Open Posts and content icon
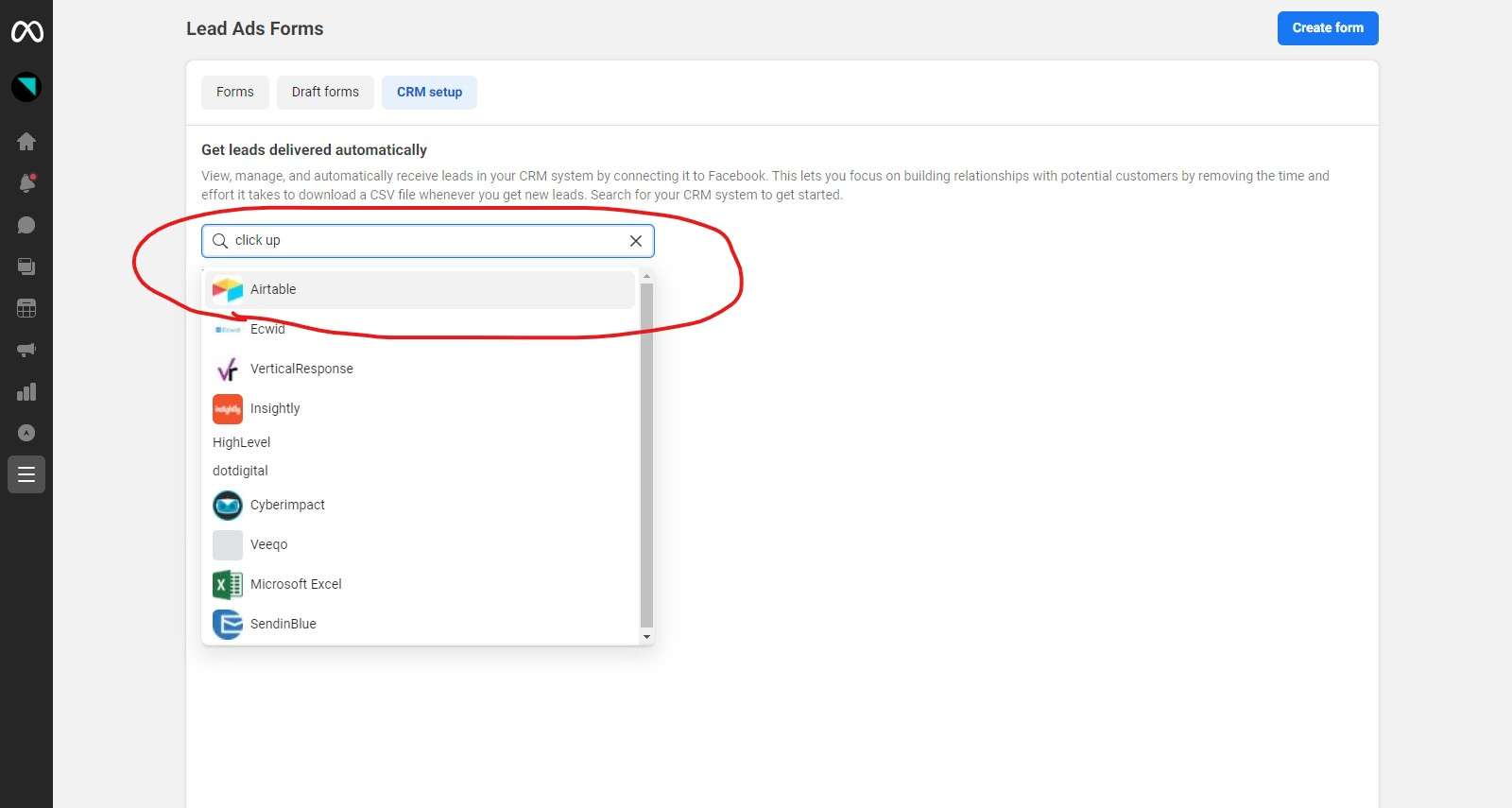The width and height of the screenshot is (1512, 808). 26,266
